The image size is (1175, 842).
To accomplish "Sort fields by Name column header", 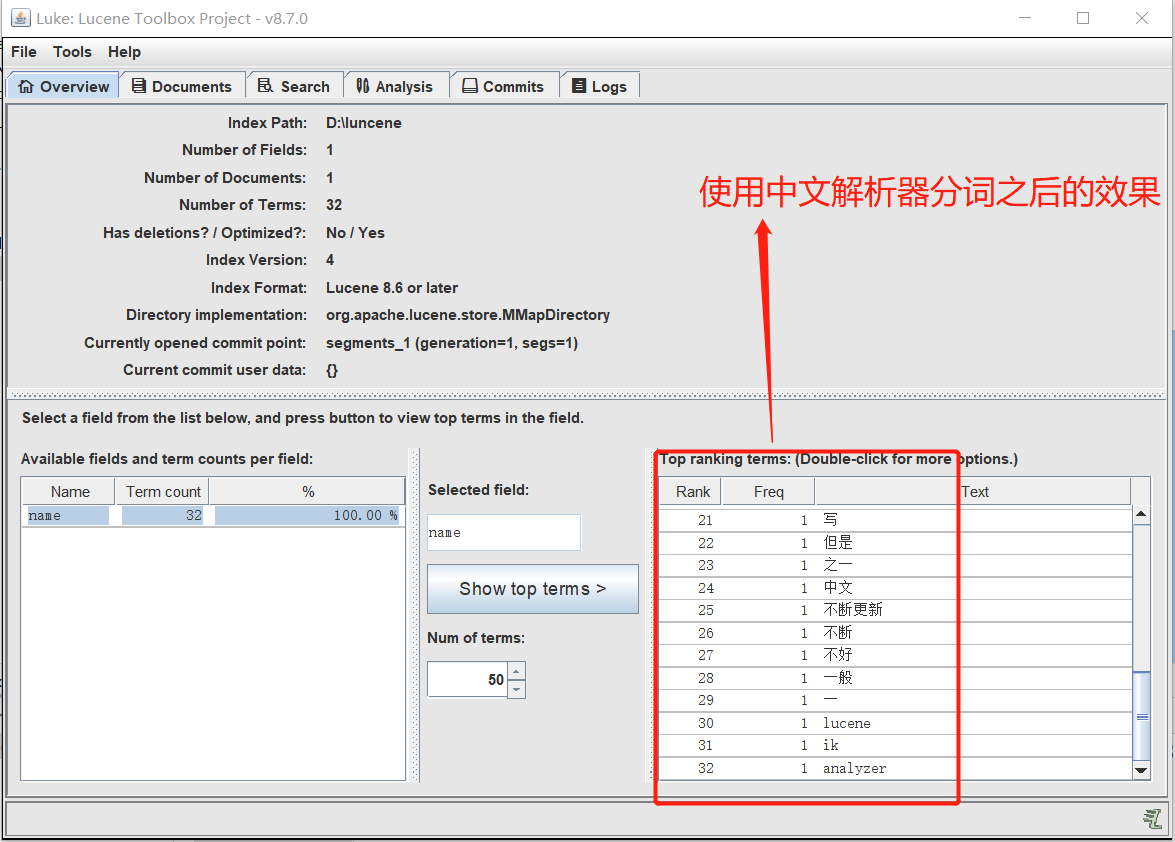I will 69,491.
